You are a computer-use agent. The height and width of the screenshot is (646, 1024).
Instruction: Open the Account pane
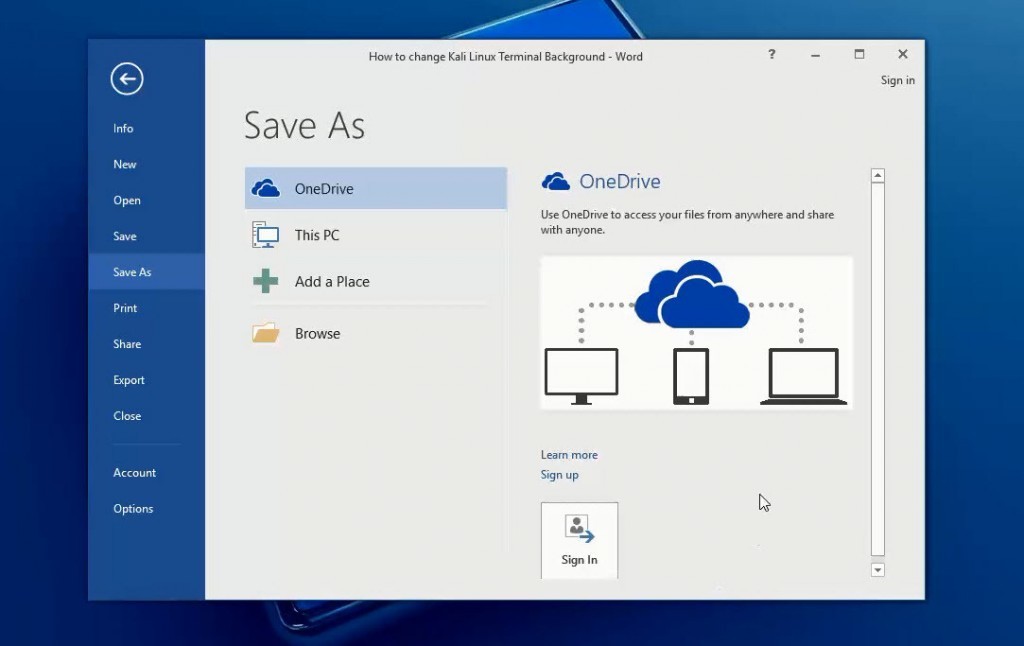[x=134, y=472]
